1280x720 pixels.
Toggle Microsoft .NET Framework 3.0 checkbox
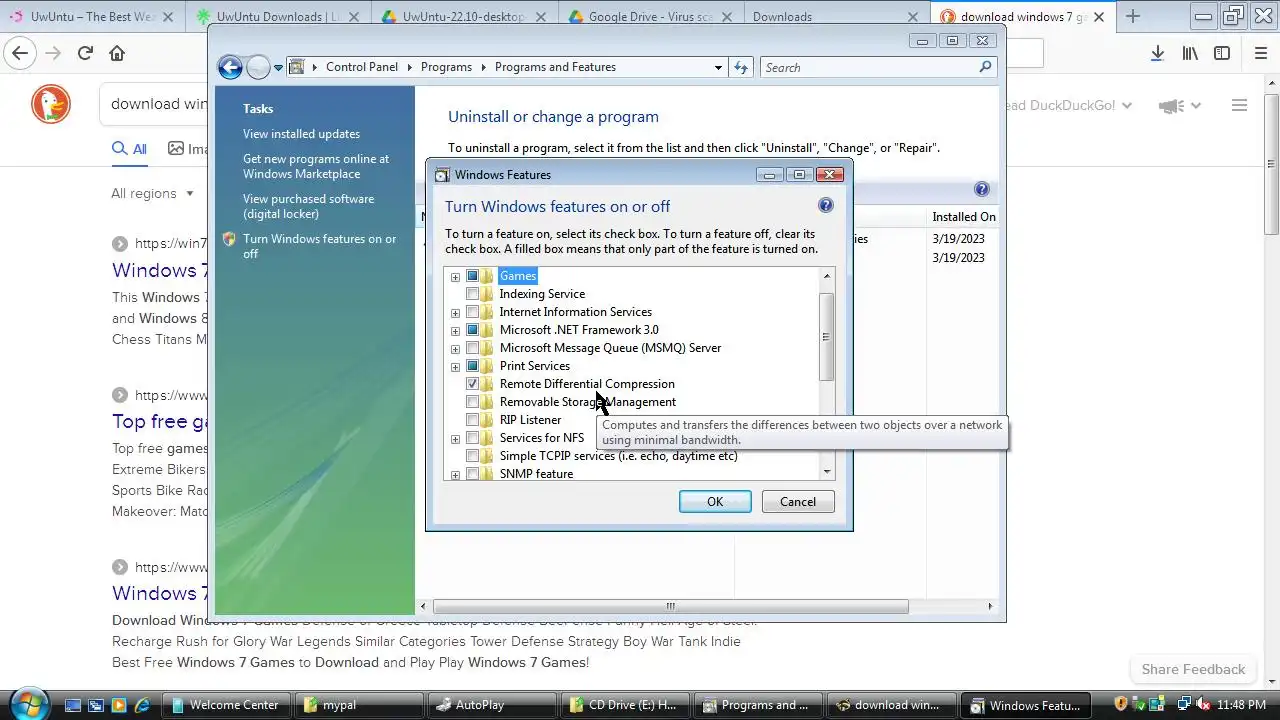point(473,330)
